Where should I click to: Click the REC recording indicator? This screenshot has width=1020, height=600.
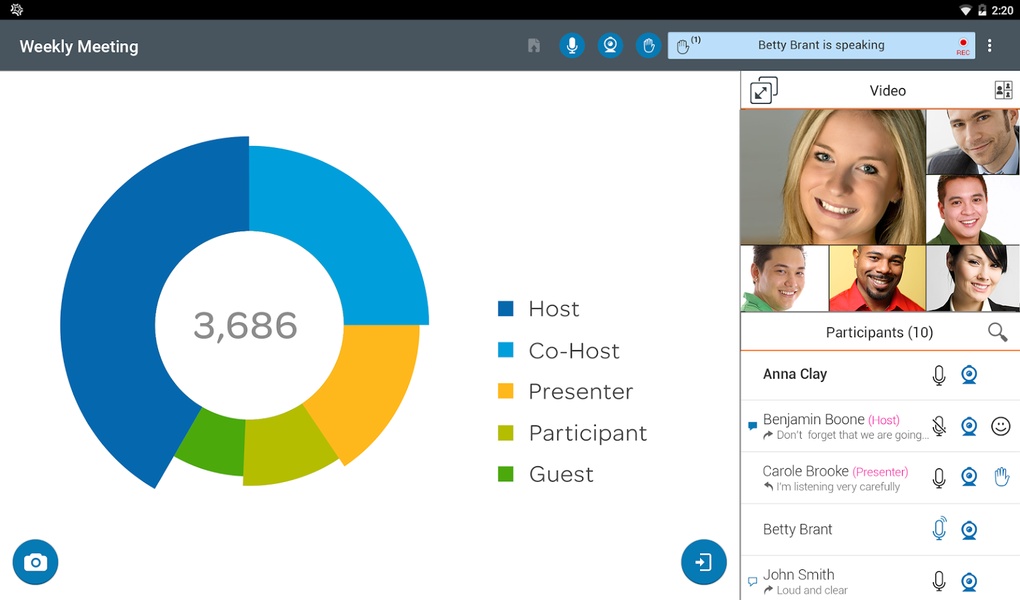point(963,46)
